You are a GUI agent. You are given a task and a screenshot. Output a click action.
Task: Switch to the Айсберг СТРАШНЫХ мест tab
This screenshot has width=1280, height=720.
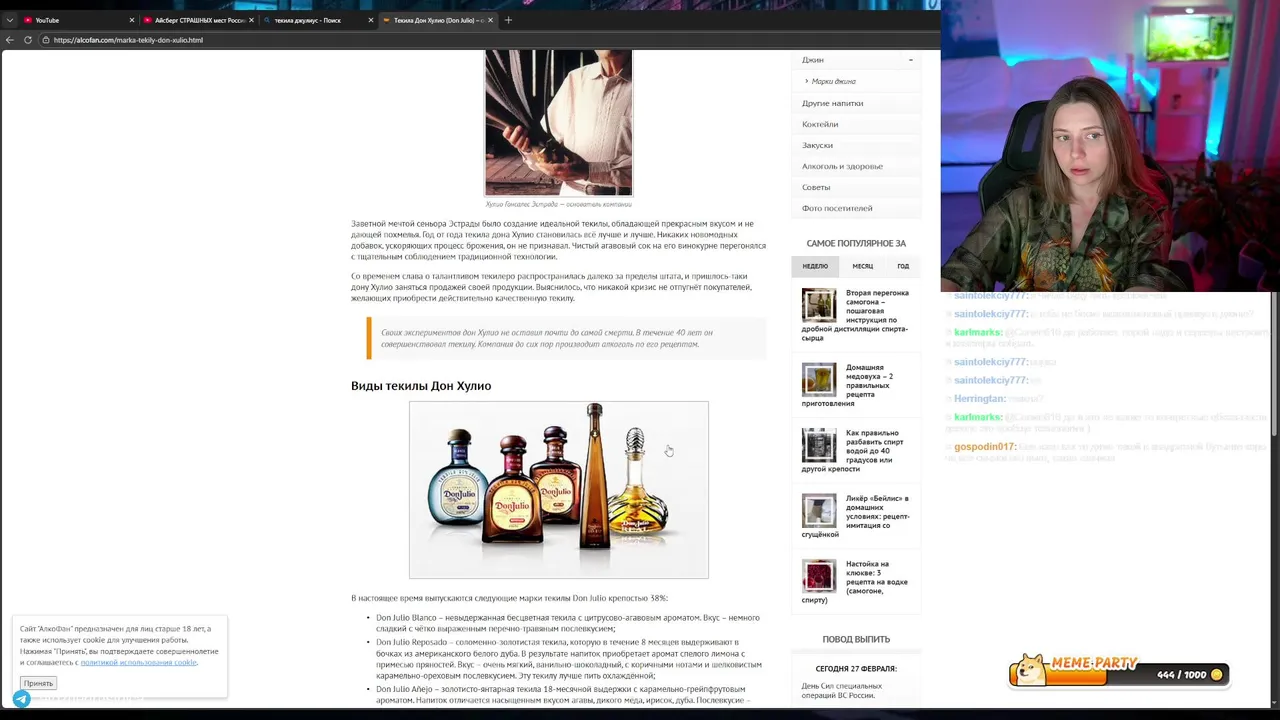(x=197, y=20)
